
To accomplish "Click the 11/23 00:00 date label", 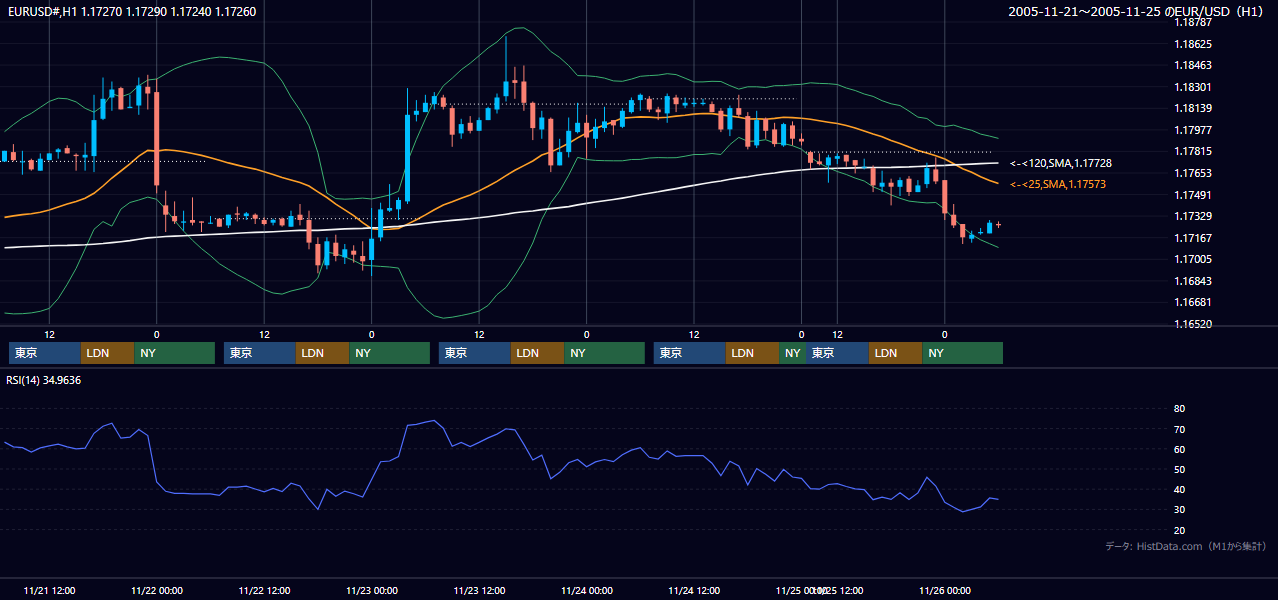I will pos(372,591).
